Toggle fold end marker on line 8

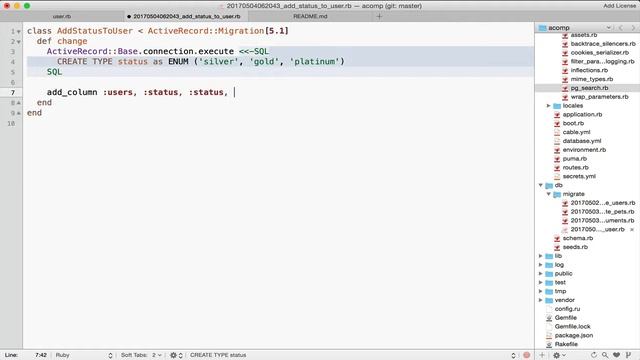click(x=19, y=103)
